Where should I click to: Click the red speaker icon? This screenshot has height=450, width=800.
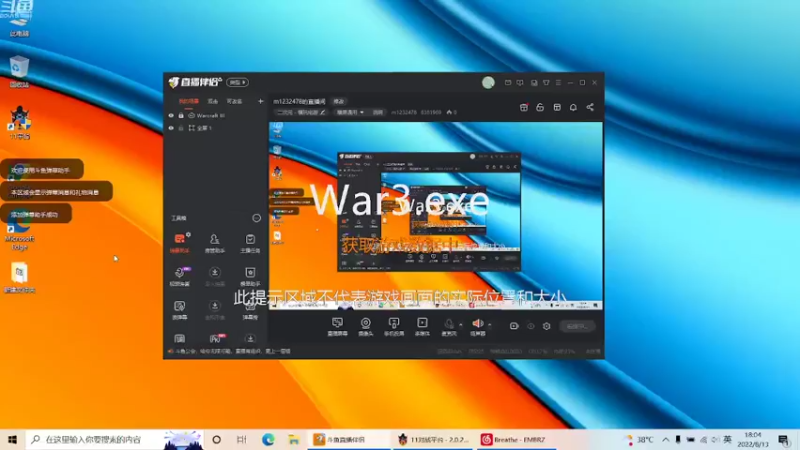click(478, 323)
